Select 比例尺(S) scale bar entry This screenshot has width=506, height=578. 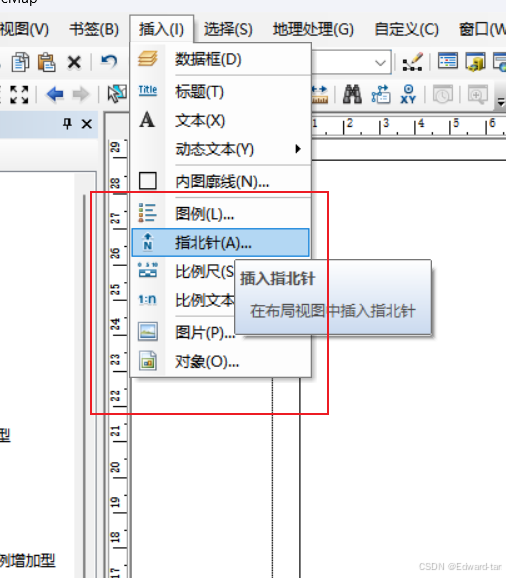(183, 272)
